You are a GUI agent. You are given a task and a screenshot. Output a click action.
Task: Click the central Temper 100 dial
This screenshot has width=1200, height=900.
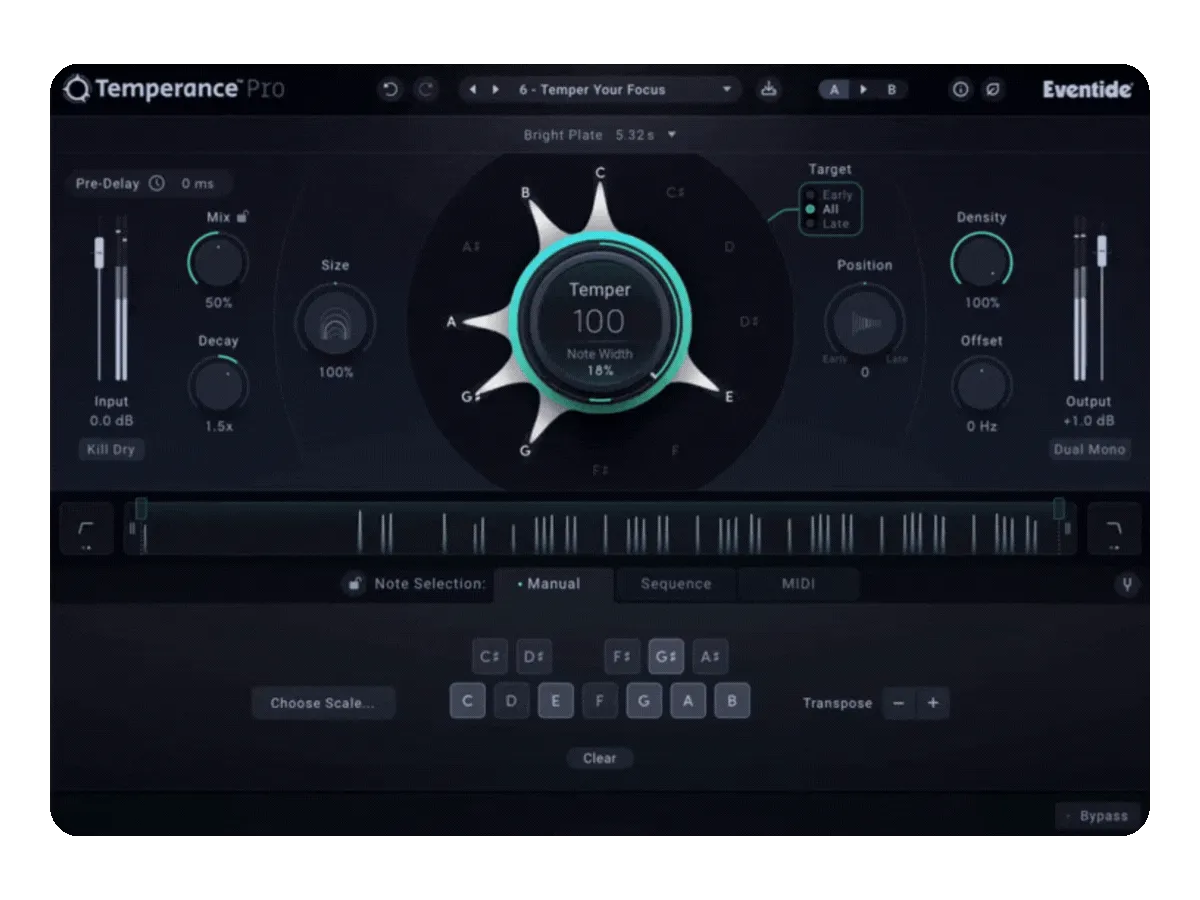pyautogui.click(x=600, y=322)
